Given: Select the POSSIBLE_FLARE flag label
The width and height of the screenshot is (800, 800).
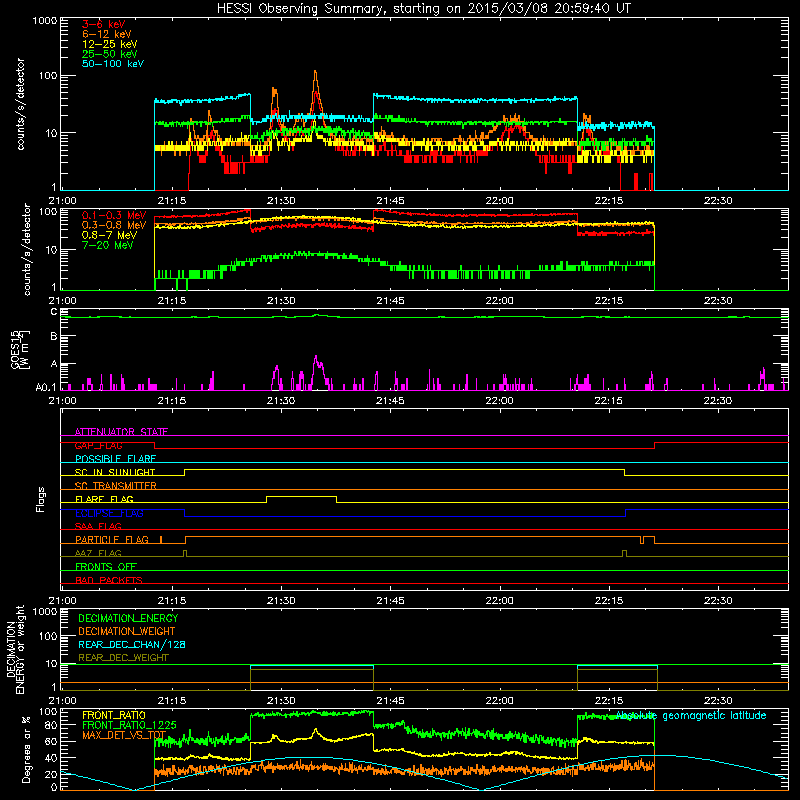Looking at the screenshot, I should (115, 459).
